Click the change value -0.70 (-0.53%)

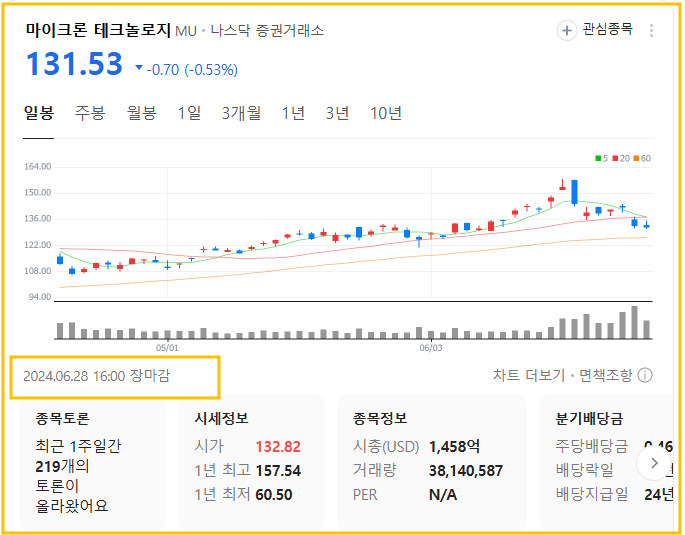point(192,69)
